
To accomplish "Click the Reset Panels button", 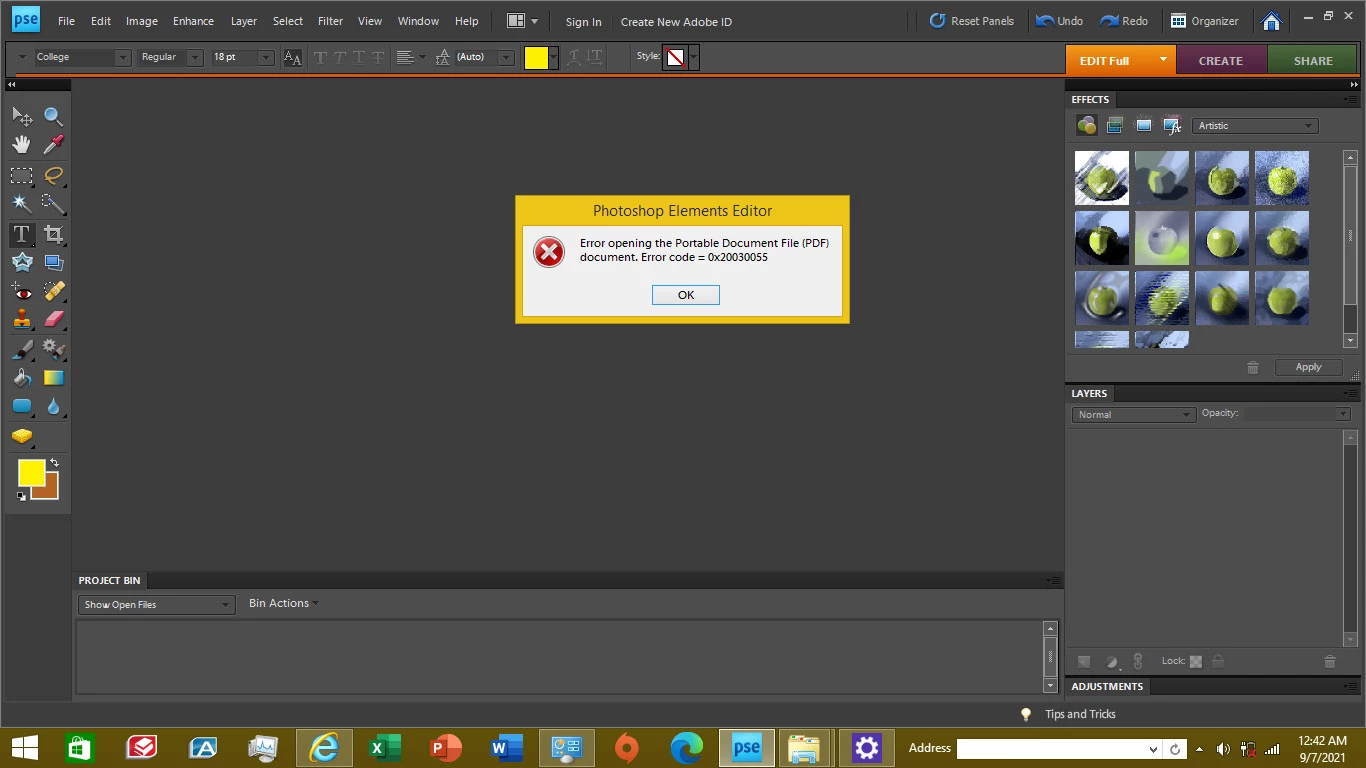I will 972,21.
